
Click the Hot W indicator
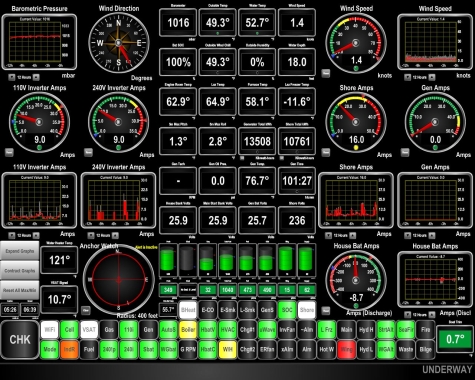327,350
